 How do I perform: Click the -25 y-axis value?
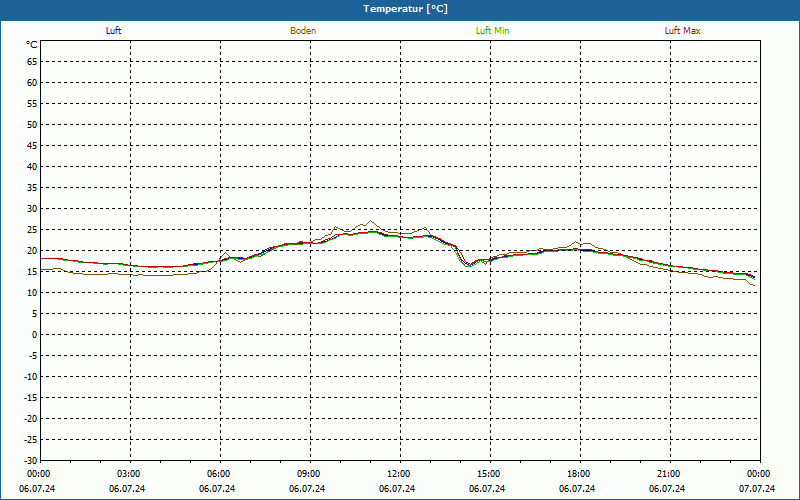pyautogui.click(x=31, y=440)
